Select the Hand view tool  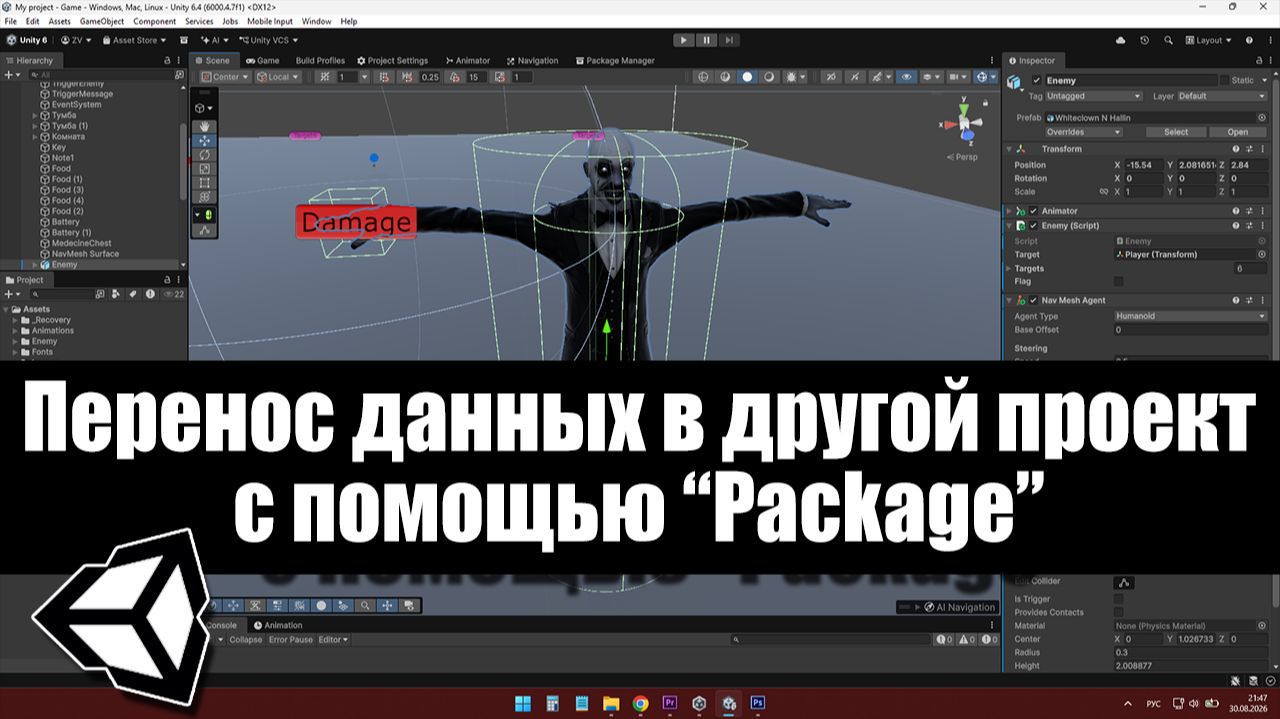(205, 127)
